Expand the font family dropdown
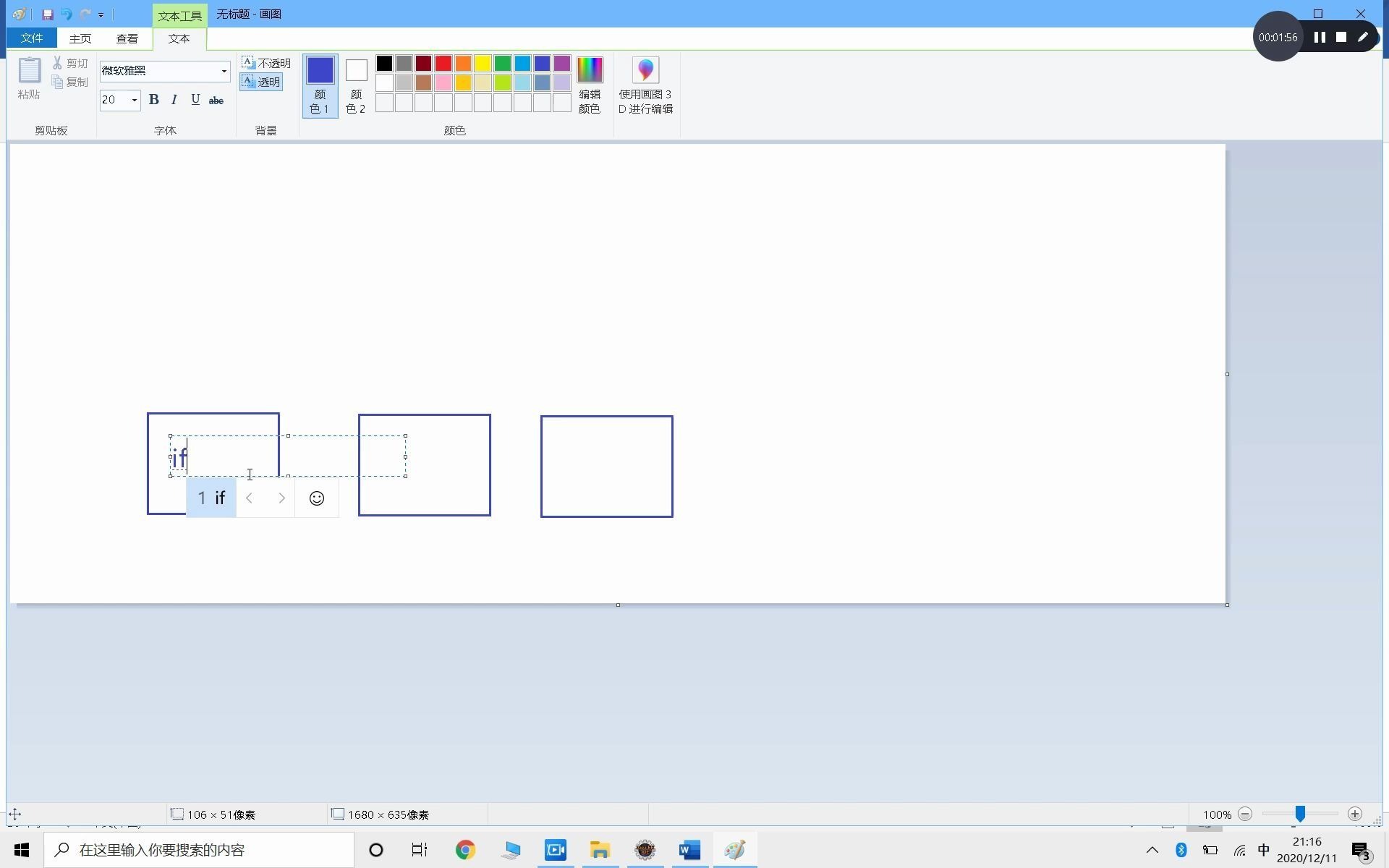1389x868 pixels. (224, 71)
